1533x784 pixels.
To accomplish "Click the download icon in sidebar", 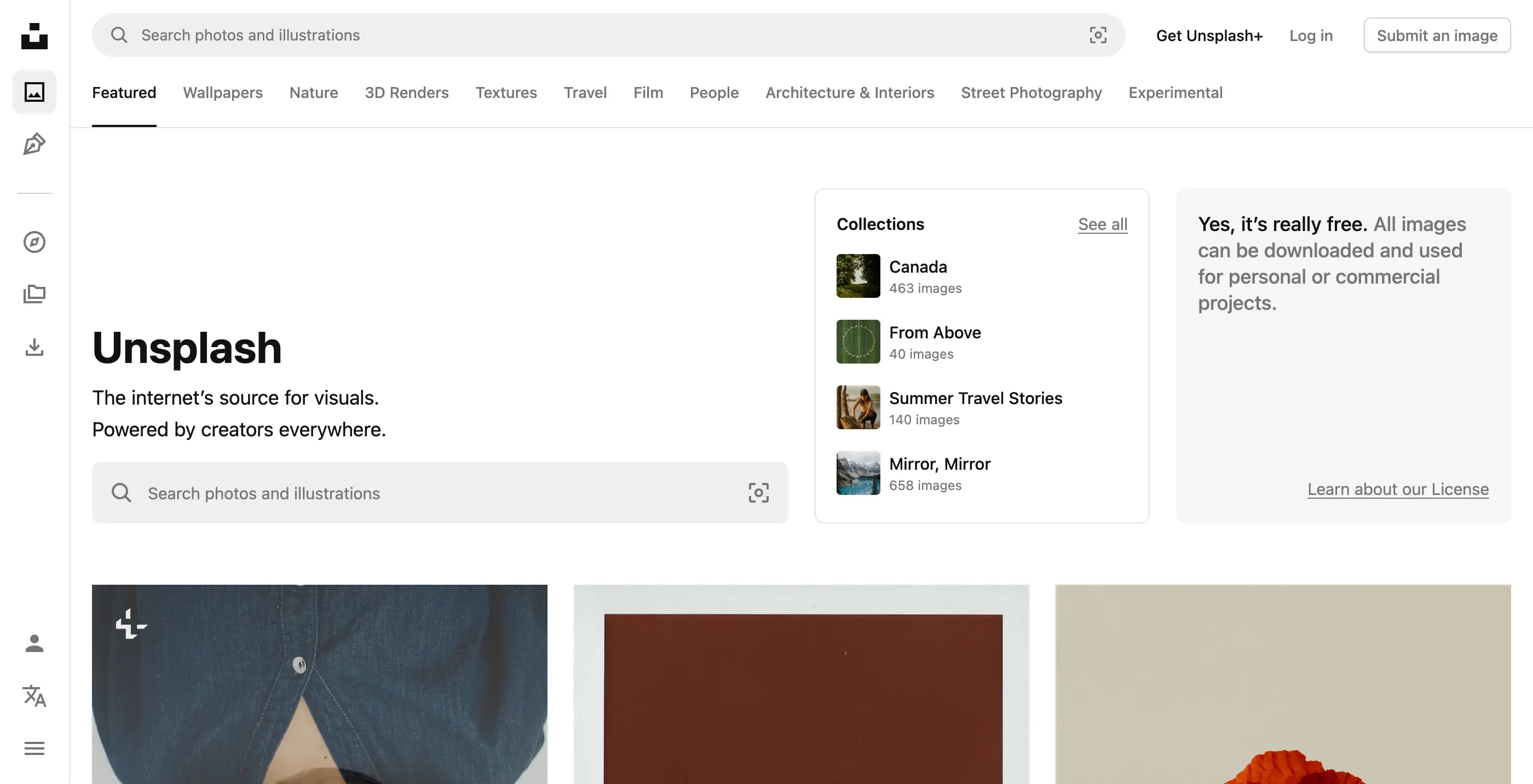I will click(34, 347).
